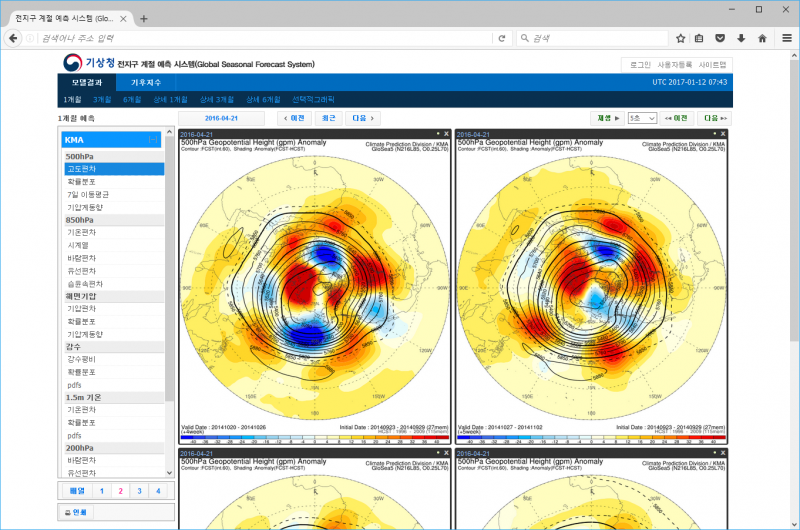Image resolution: width=800 pixels, height=530 pixels.
Task: Click the browser address bar field
Action: 265,38
